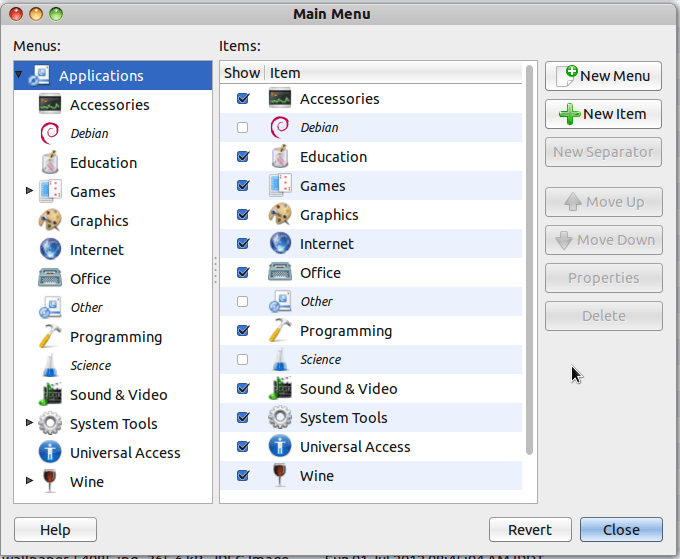Select the Office typewriter icon in Items list
The width and height of the screenshot is (680, 559).
coord(280,273)
